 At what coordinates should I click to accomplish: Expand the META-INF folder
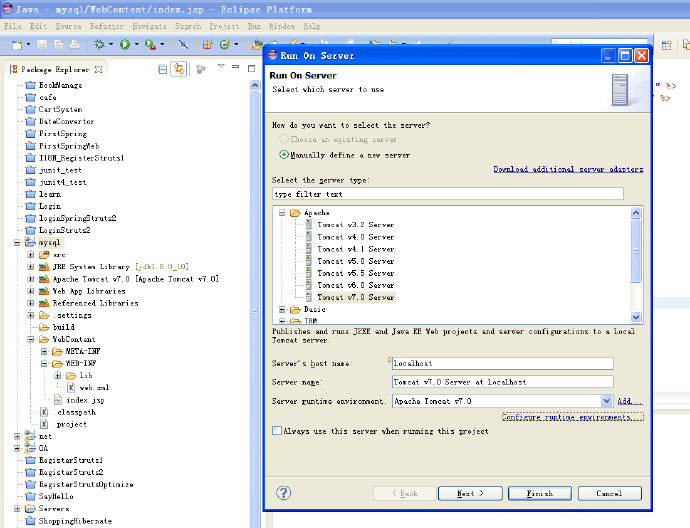(44, 351)
